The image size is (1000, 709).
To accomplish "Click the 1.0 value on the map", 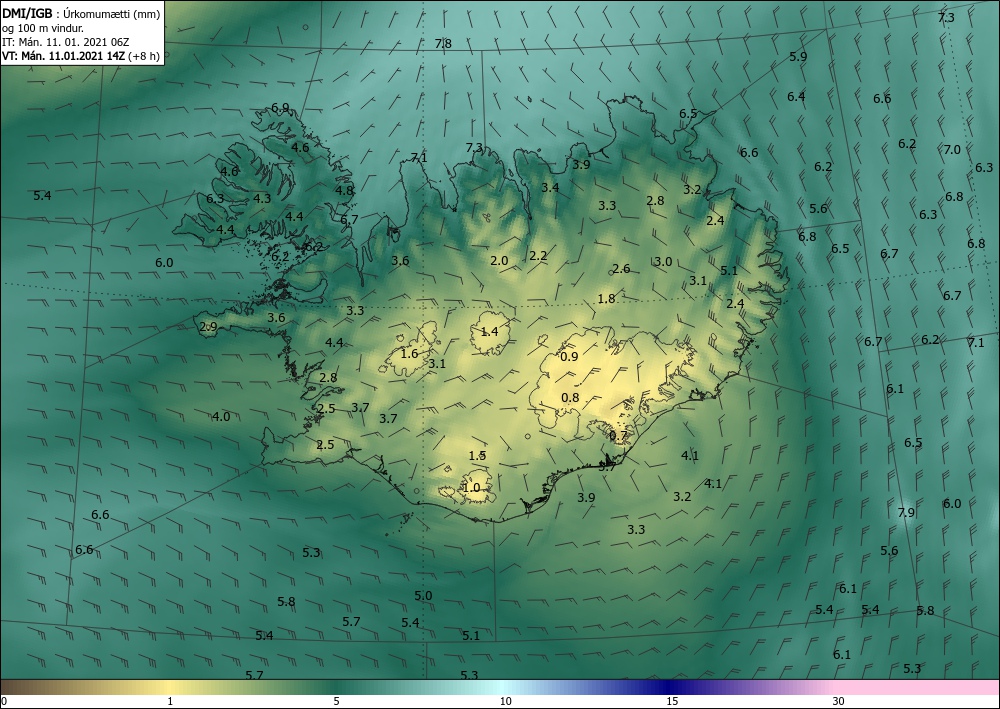I will click(x=471, y=488).
